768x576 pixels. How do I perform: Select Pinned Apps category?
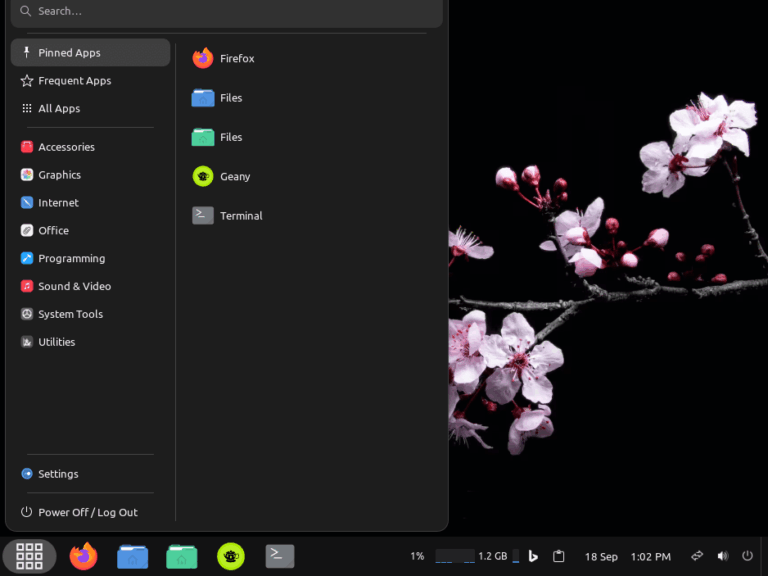point(91,52)
